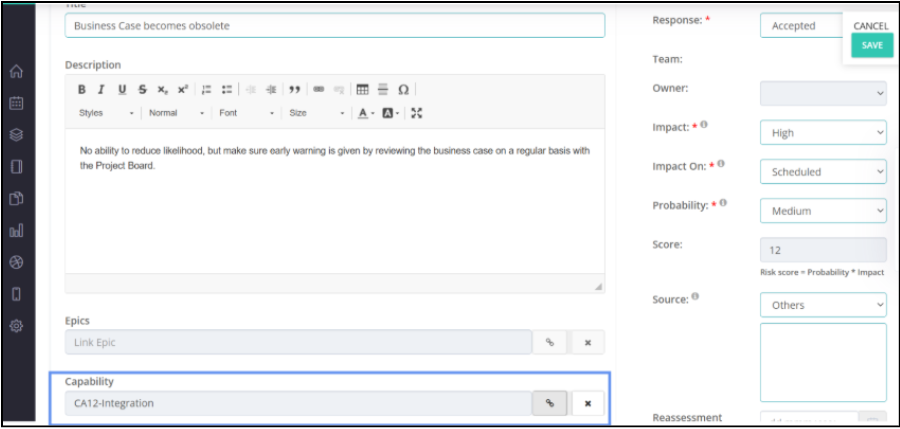This screenshot has height=429, width=900.
Task: Open the Owner dropdown
Action: tap(823, 93)
